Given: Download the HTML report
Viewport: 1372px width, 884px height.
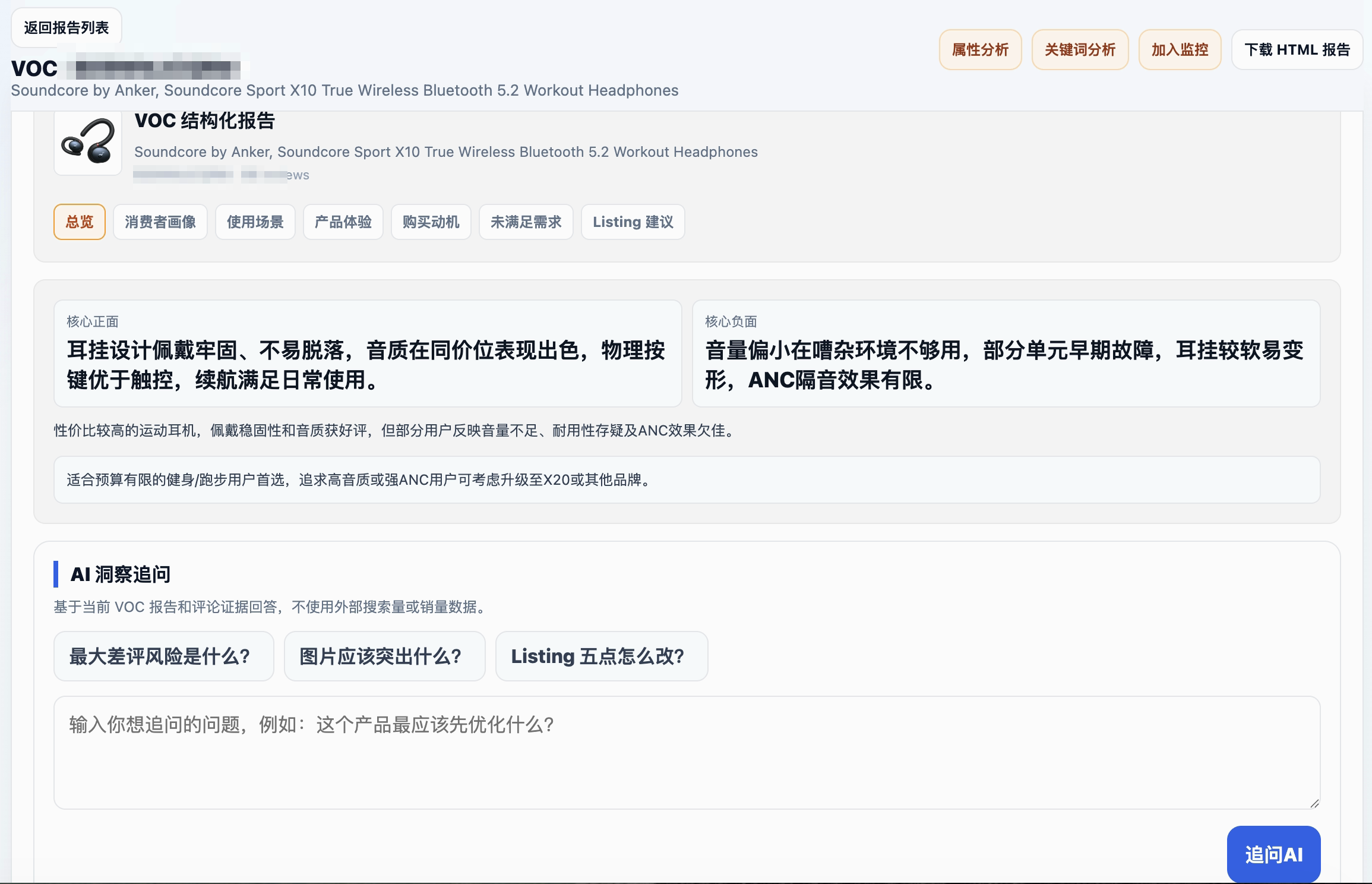Looking at the screenshot, I should 1297,49.
